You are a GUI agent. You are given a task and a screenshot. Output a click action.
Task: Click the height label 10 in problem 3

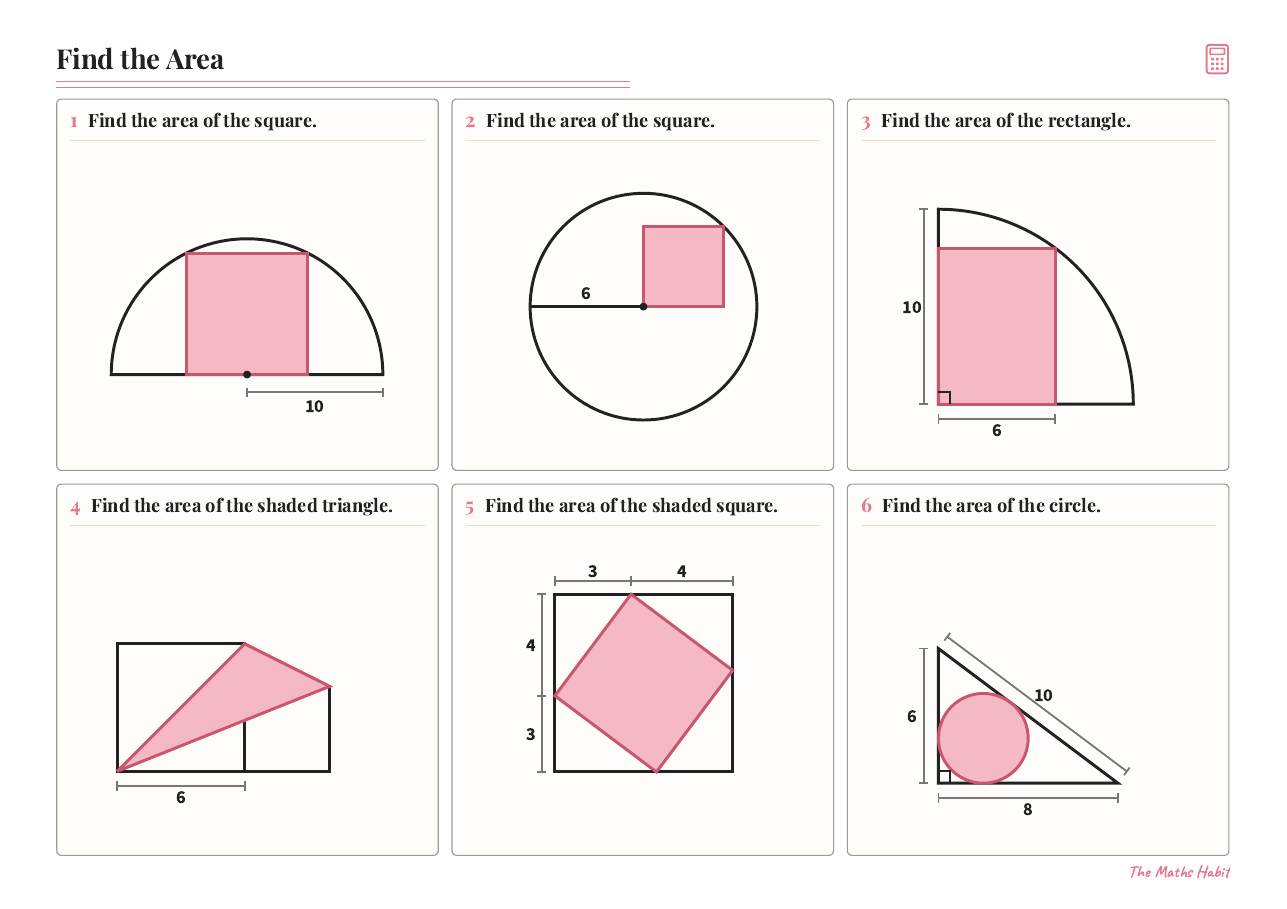(x=912, y=308)
